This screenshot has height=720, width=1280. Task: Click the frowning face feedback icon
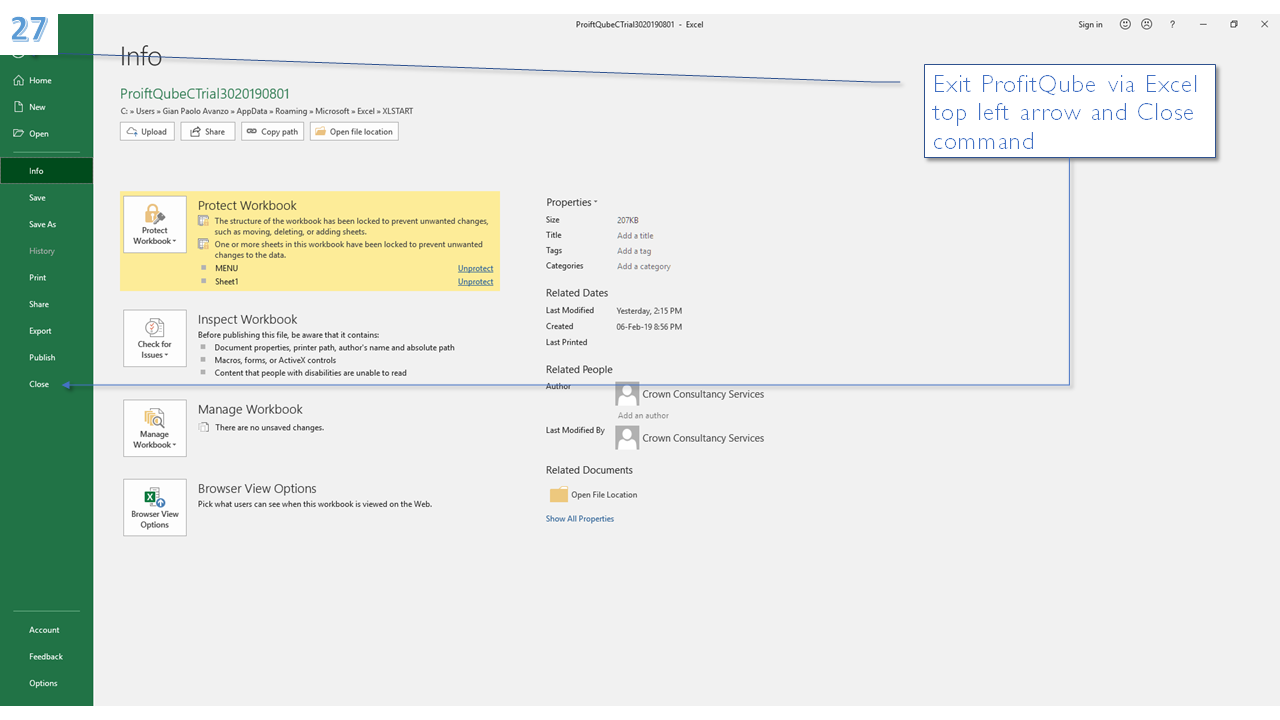click(1146, 24)
